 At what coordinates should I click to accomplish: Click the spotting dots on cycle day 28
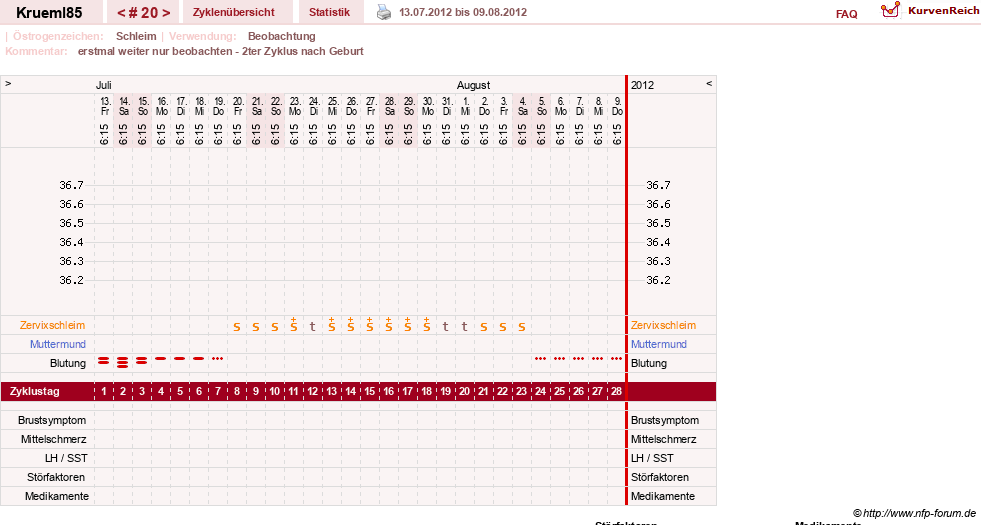pyautogui.click(x=616, y=359)
